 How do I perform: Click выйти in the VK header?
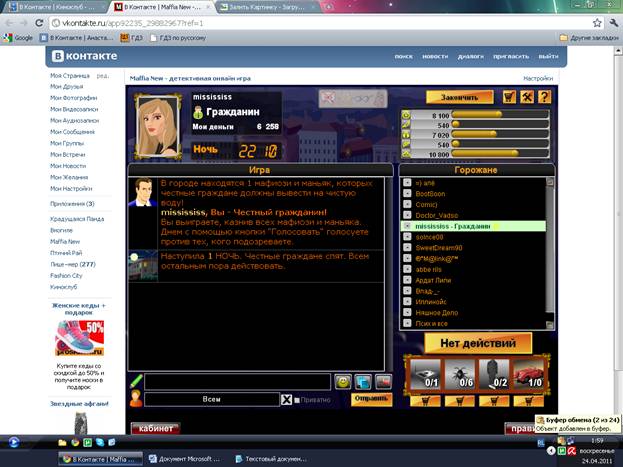pos(548,56)
